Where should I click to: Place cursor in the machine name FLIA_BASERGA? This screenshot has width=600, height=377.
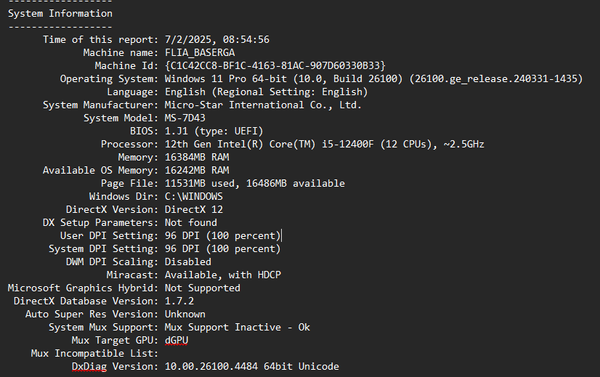[200, 53]
